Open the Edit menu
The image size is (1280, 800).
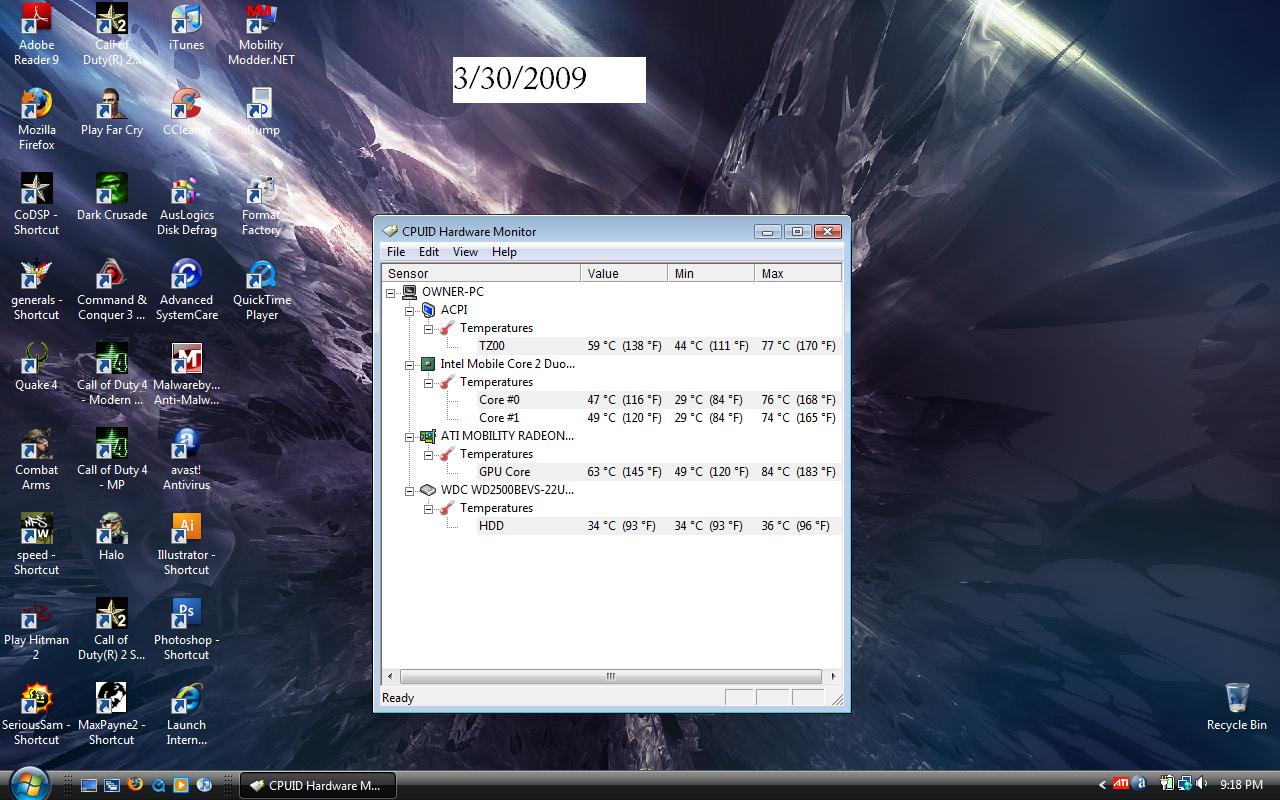point(429,252)
